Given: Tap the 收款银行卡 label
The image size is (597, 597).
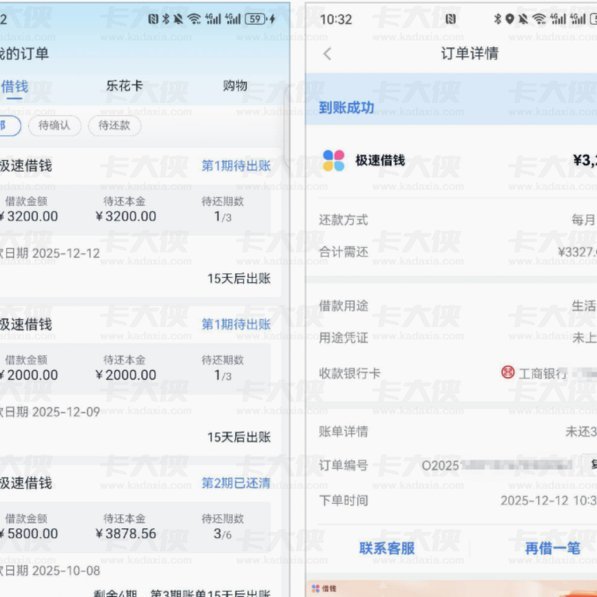Looking at the screenshot, I should [350, 373].
